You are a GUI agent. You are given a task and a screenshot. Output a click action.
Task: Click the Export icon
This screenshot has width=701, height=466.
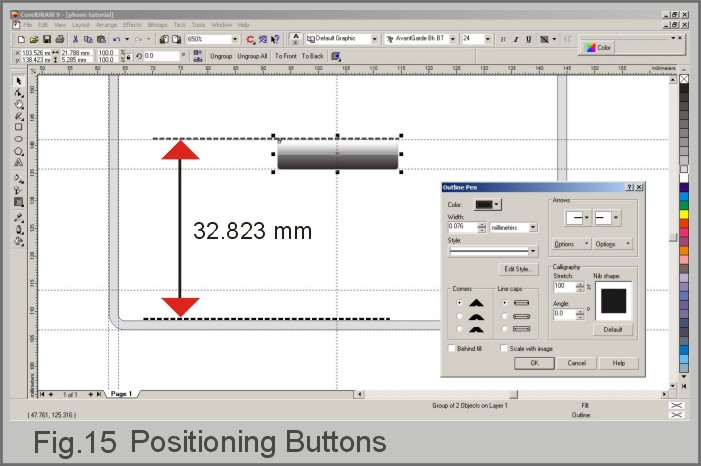[177, 39]
